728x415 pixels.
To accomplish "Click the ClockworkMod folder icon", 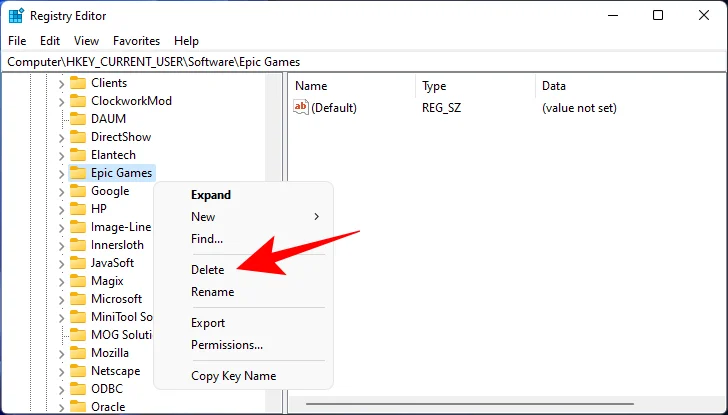I will (77, 101).
